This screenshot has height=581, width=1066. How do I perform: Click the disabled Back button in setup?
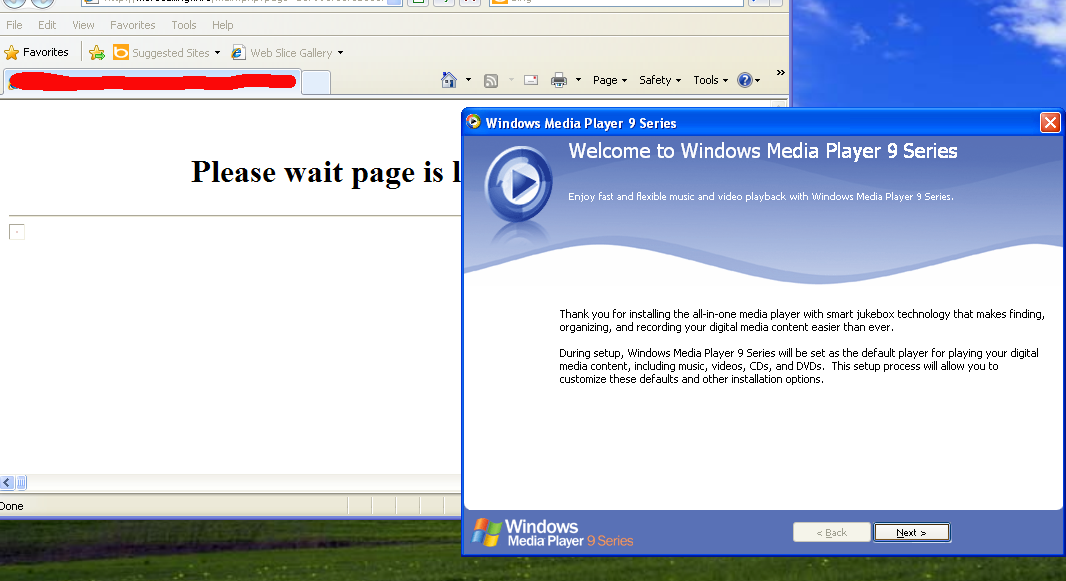(x=831, y=532)
